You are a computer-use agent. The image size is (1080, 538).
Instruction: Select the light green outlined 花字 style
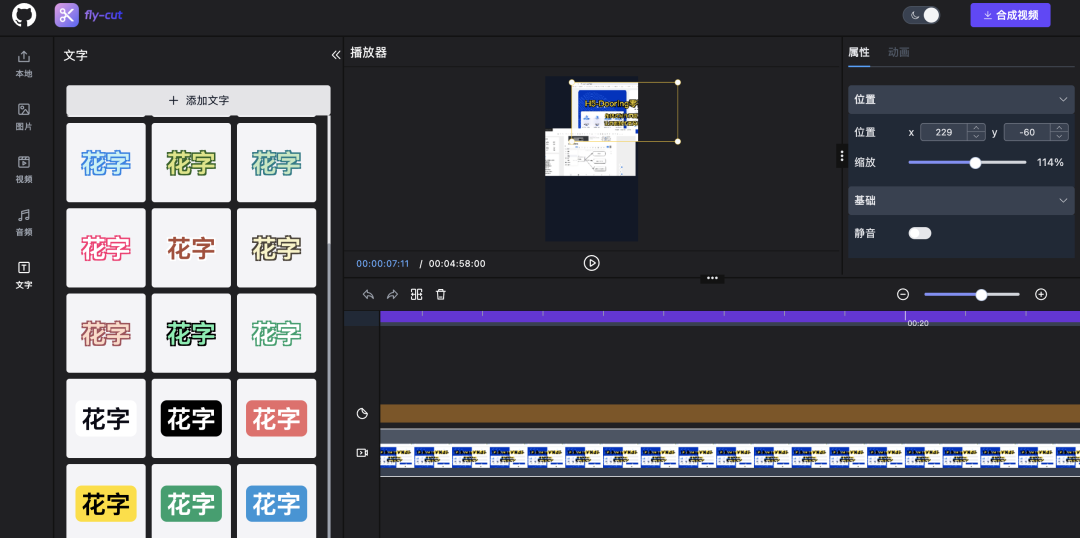click(277, 333)
